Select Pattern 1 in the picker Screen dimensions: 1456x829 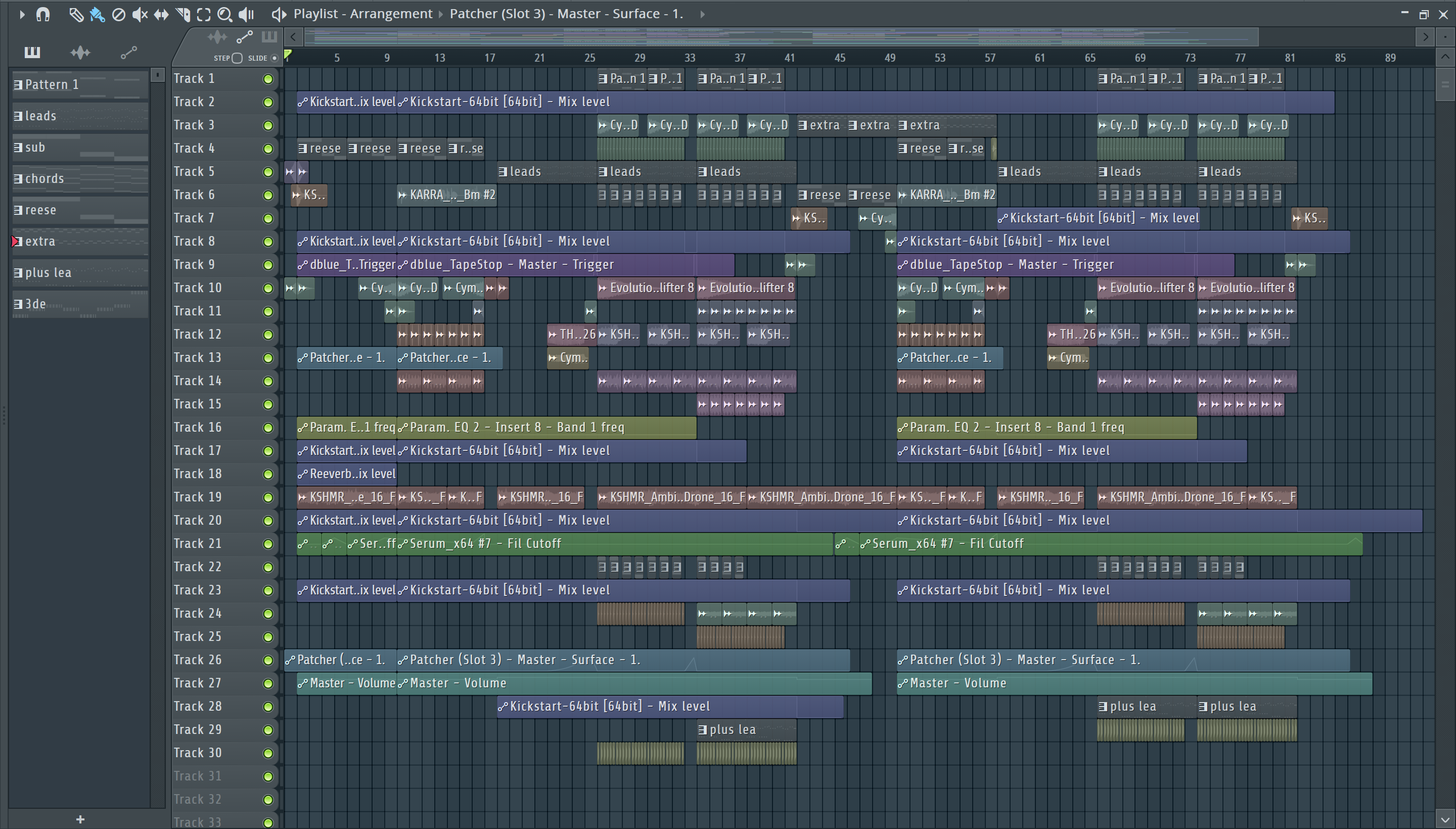pyautogui.click(x=80, y=85)
